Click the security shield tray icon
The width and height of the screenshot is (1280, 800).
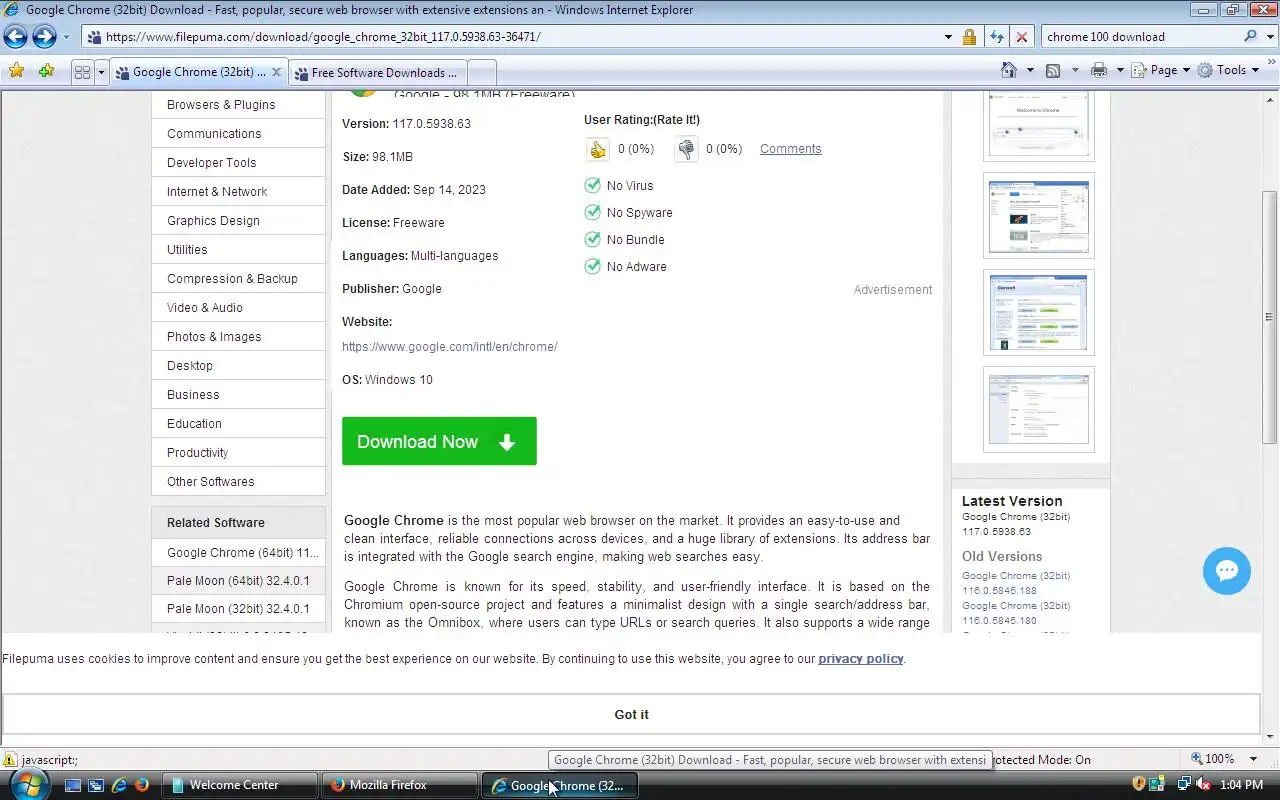[1138, 784]
